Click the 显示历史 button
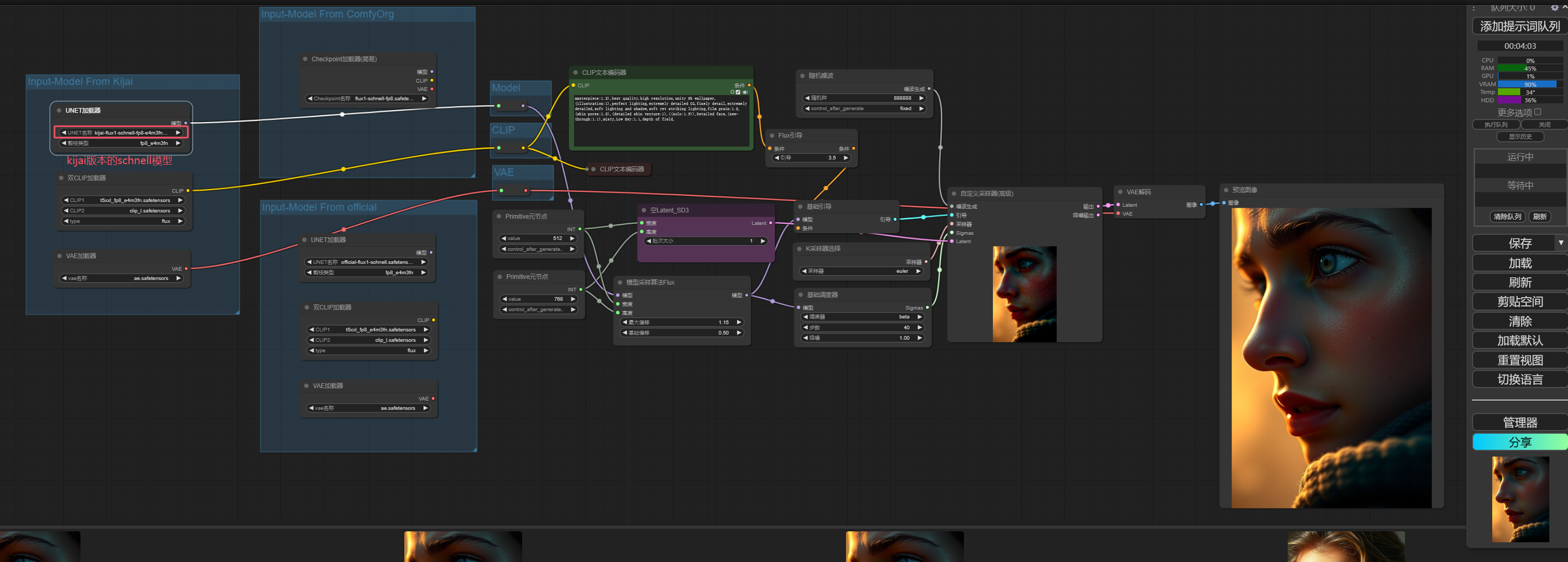 1520,137
